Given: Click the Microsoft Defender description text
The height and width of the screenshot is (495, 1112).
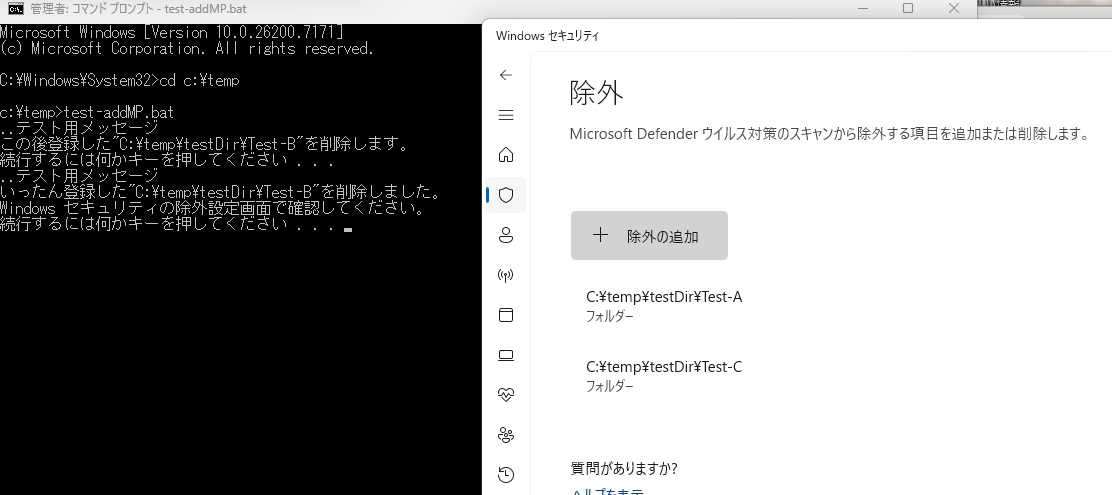Looking at the screenshot, I should 829,133.
